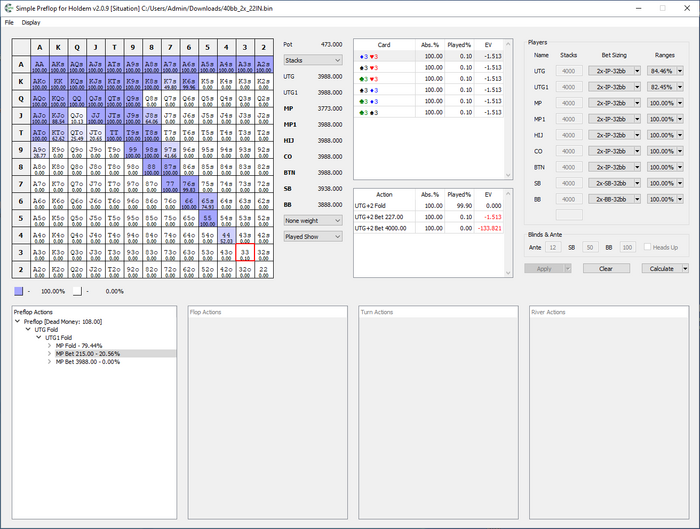Expand the MP Bet 215.00 node
The width and height of the screenshot is (700, 529).
(x=50, y=354)
